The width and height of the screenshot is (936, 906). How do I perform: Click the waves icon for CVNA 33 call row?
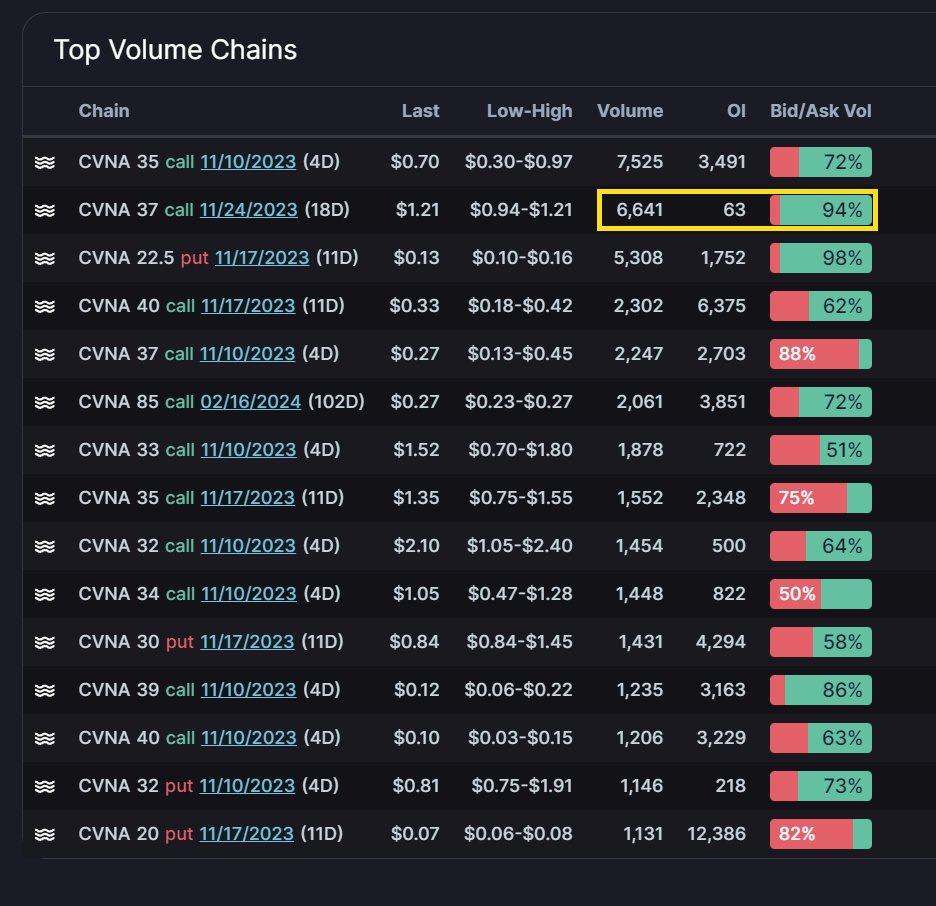coord(45,450)
